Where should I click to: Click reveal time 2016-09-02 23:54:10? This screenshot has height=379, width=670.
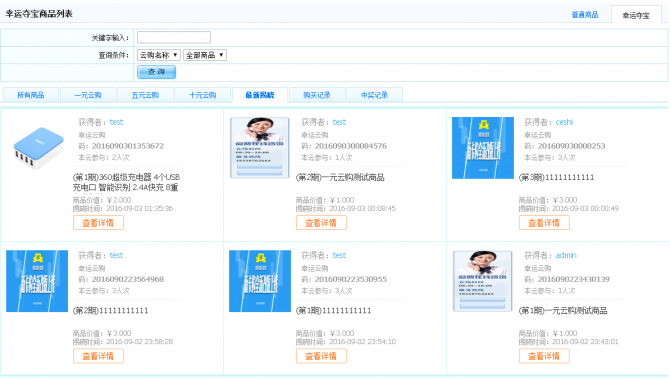pyautogui.click(x=362, y=342)
